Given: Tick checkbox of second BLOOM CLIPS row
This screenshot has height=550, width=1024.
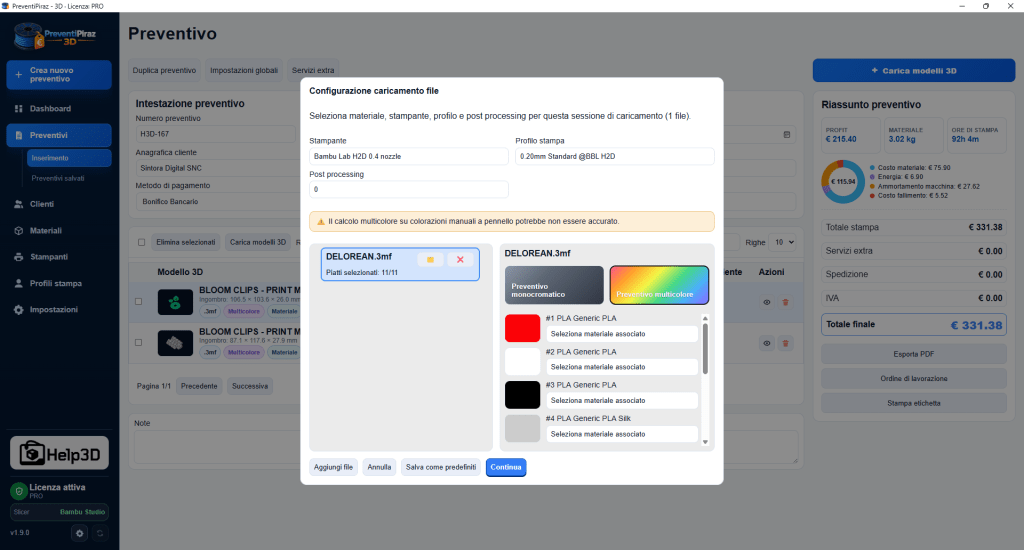Looking at the screenshot, I should [x=138, y=342].
